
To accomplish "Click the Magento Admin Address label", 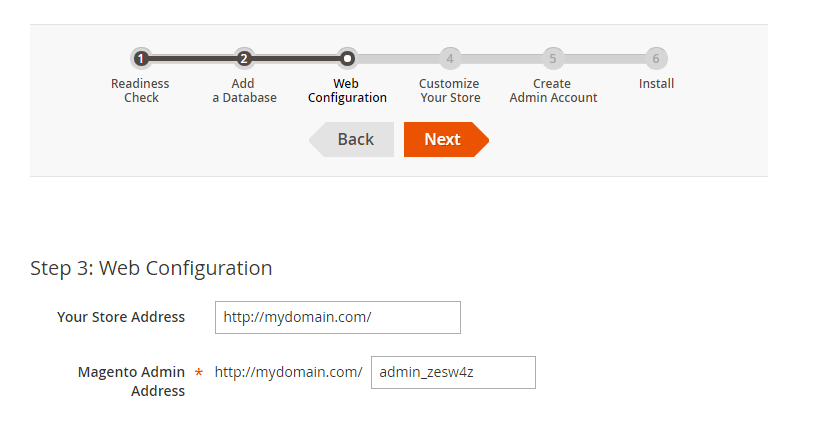I will pos(132,381).
